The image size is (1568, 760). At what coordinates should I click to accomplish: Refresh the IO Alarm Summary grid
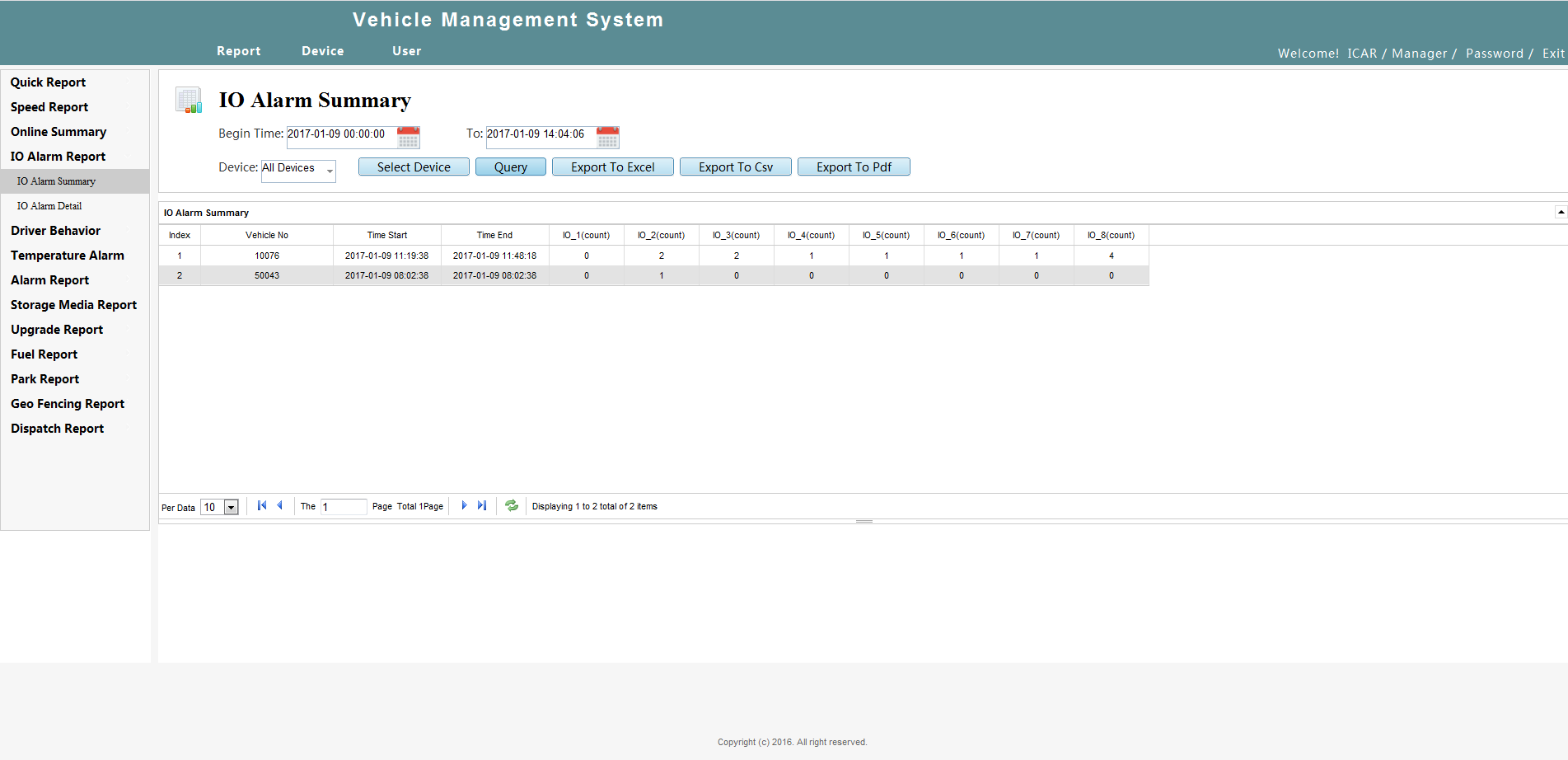pos(512,505)
